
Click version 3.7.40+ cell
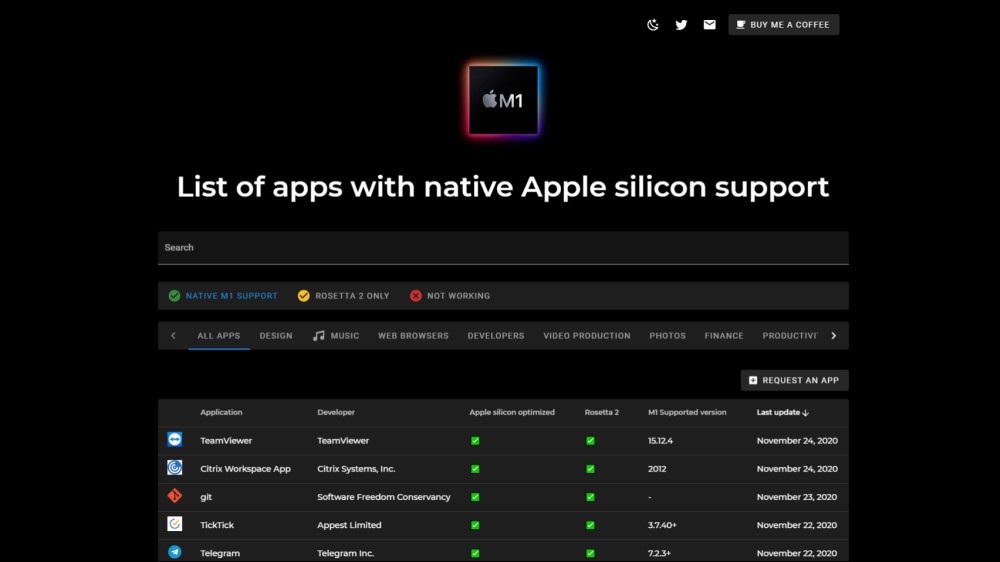pyautogui.click(x=662, y=525)
